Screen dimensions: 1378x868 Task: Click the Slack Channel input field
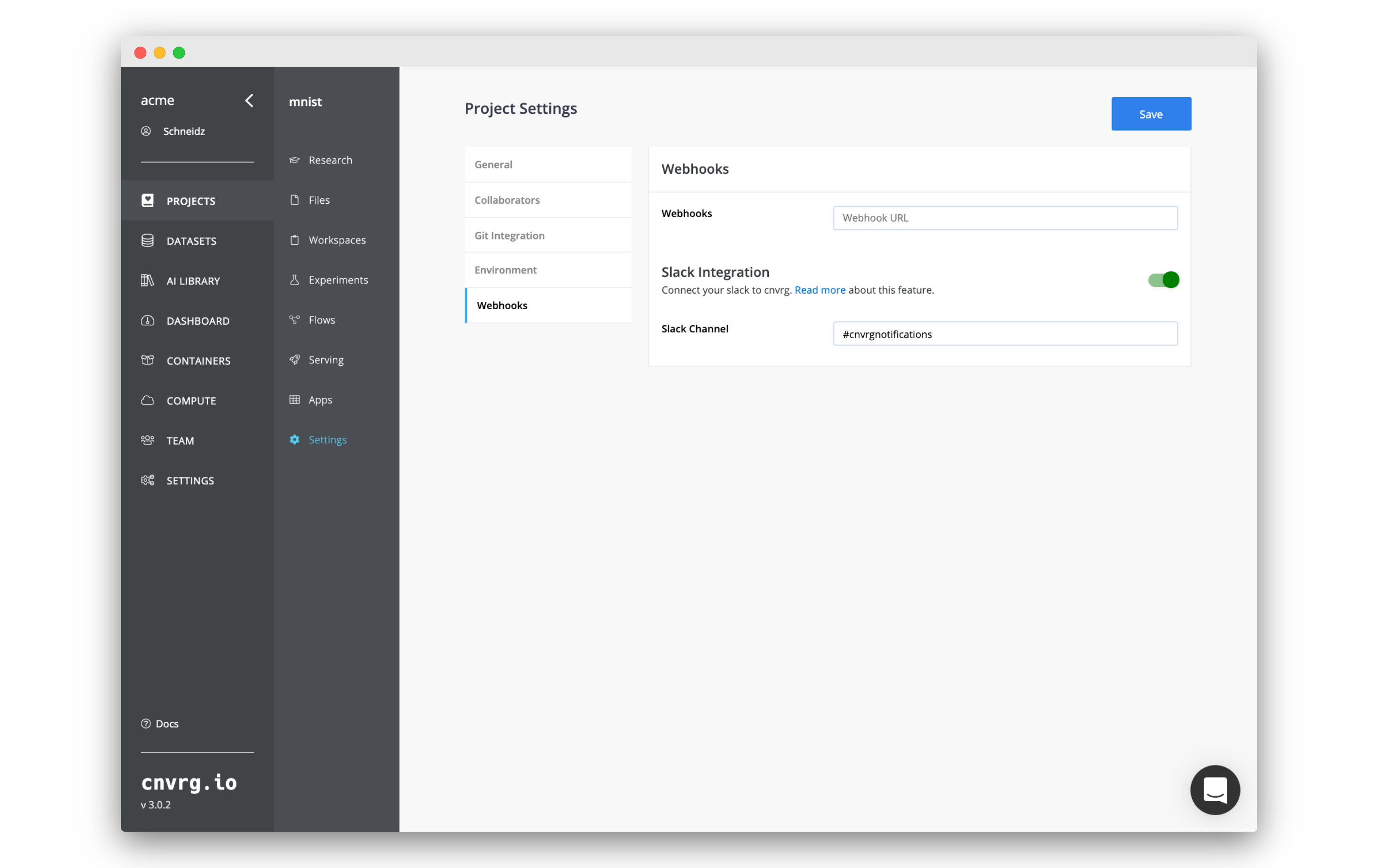pos(1005,333)
